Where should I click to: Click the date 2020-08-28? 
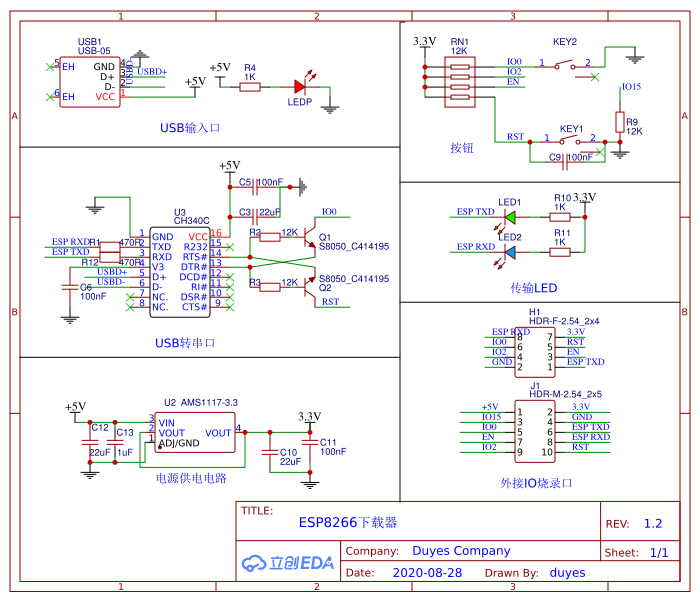tap(427, 573)
